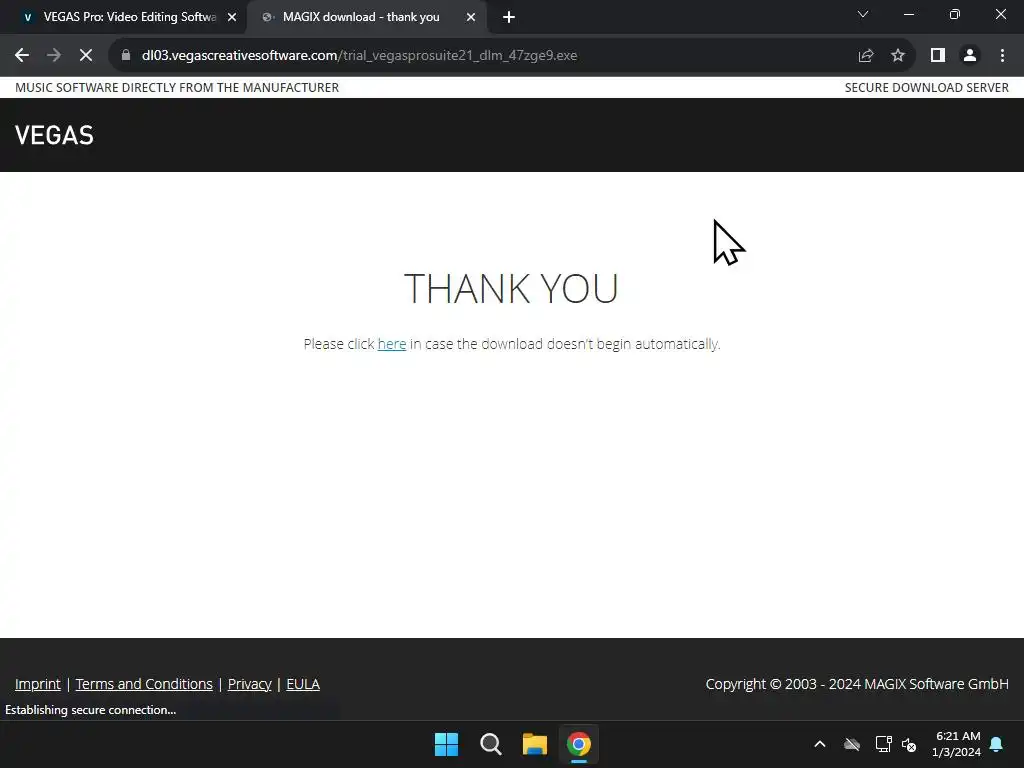Expand hidden system tray icons

coord(820,744)
